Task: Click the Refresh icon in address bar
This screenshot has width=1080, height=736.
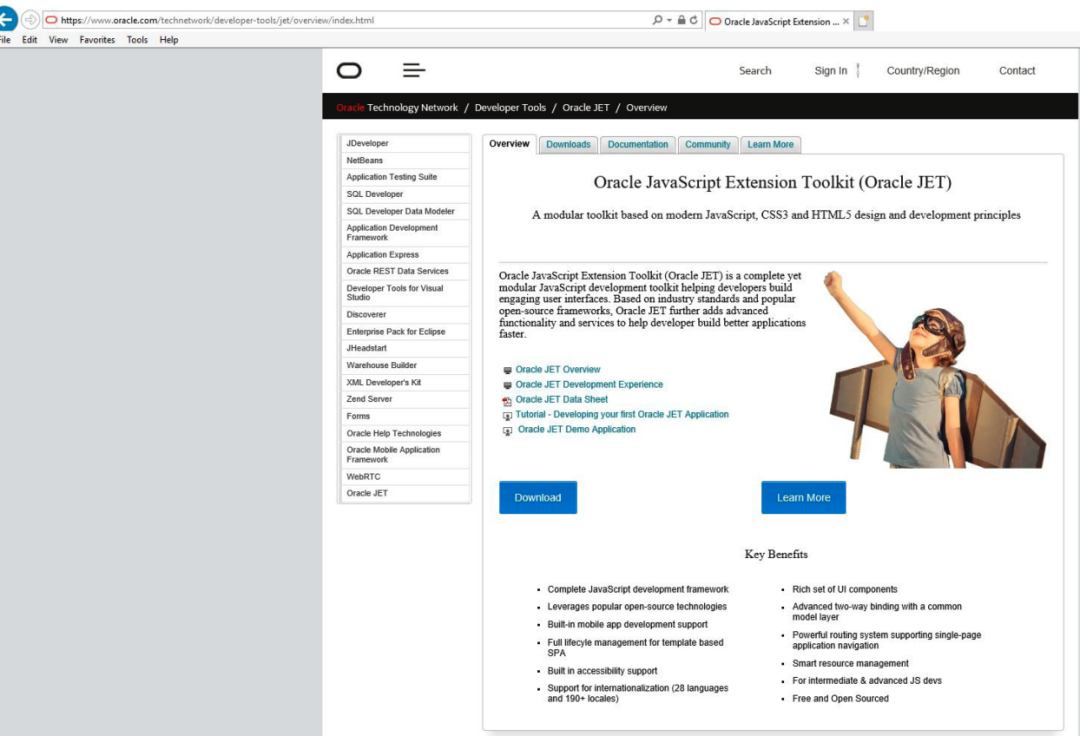Action: pyautogui.click(x=693, y=20)
